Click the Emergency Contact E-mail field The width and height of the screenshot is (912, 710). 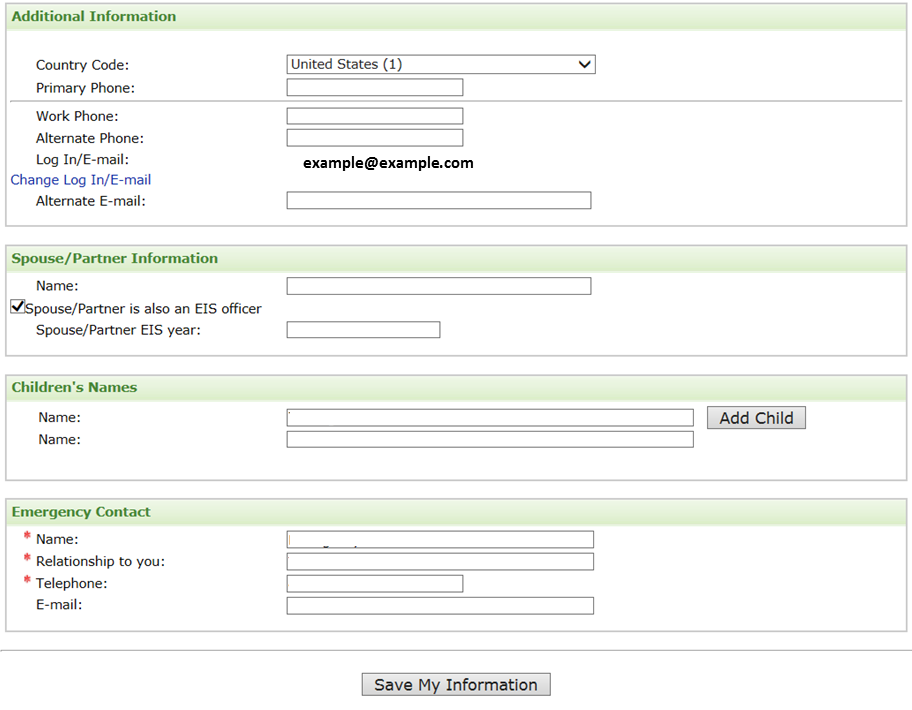[440, 605]
